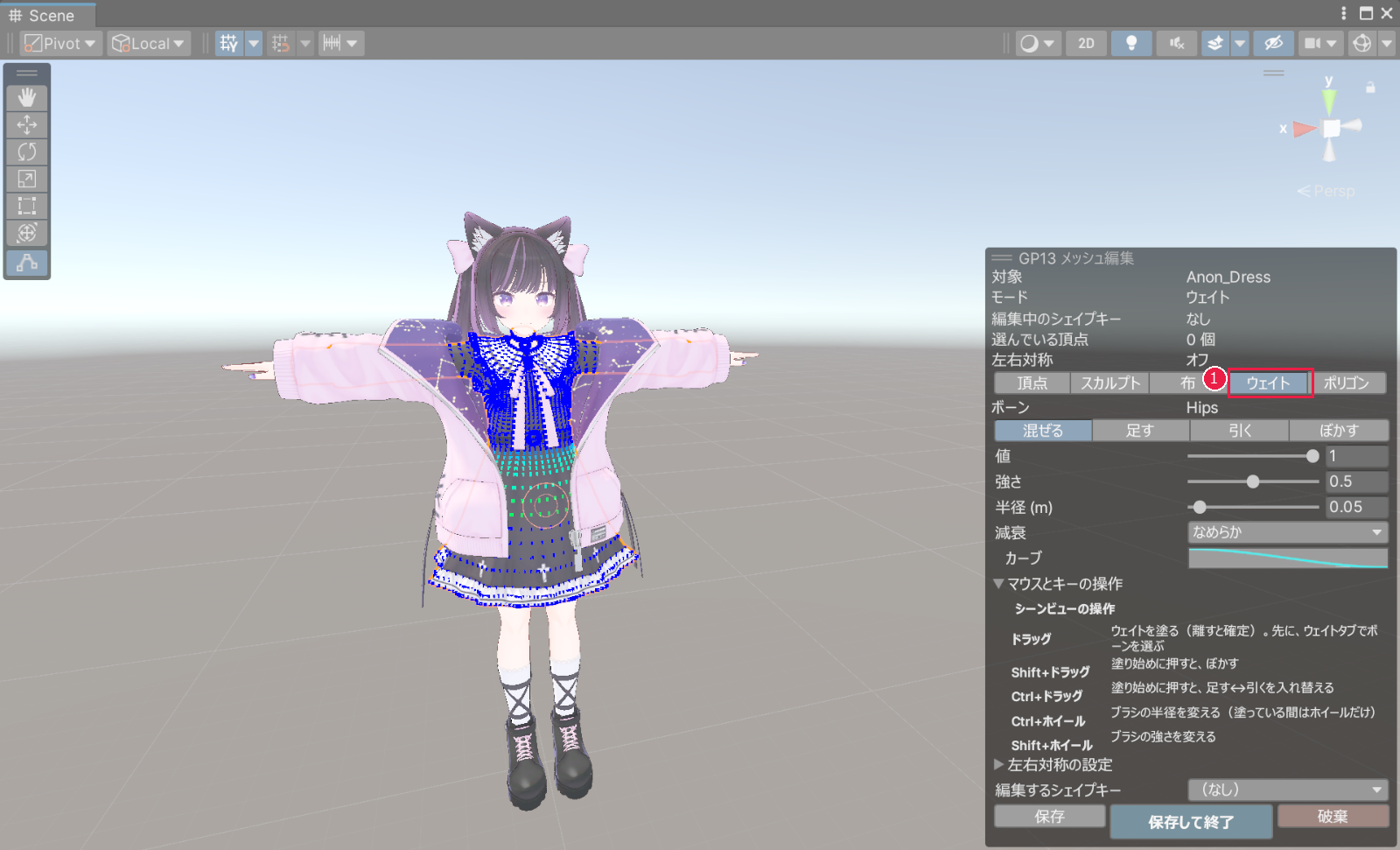The height and width of the screenshot is (850, 1400).
Task: Open the 減衰 falloff dropdown
Action: pyautogui.click(x=1288, y=532)
